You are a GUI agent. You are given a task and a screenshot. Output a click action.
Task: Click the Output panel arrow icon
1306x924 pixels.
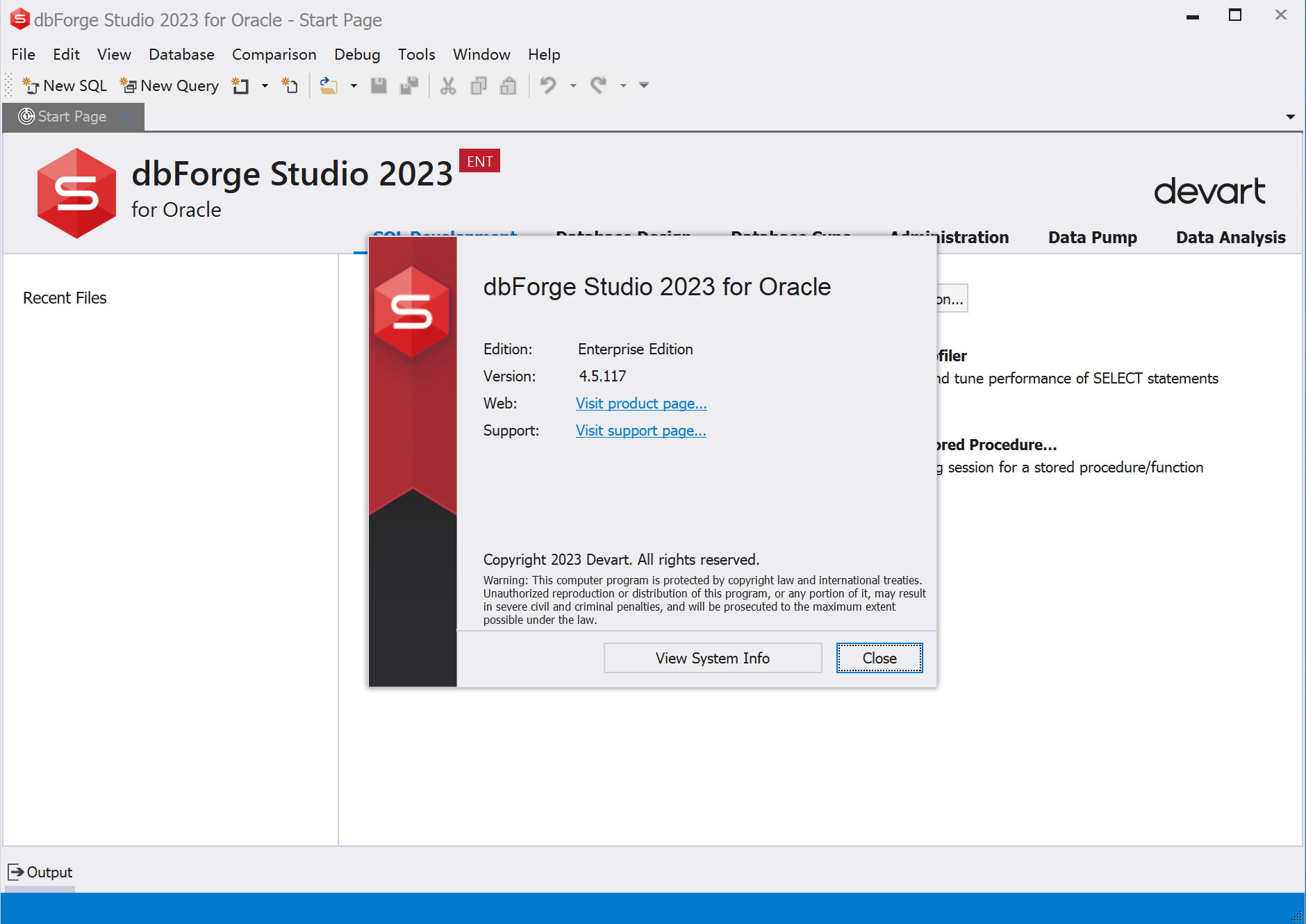pos(15,872)
